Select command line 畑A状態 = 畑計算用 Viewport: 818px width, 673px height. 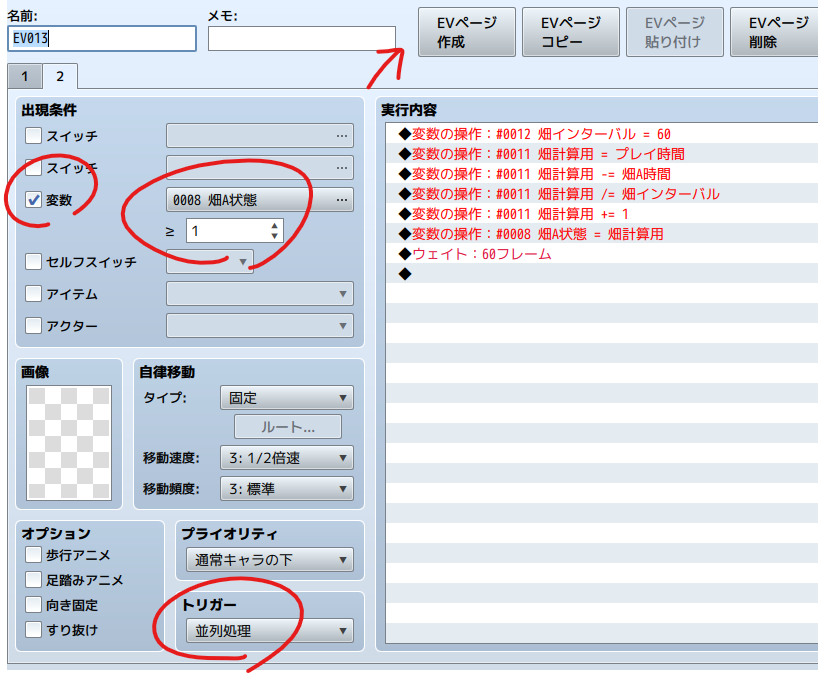602,234
